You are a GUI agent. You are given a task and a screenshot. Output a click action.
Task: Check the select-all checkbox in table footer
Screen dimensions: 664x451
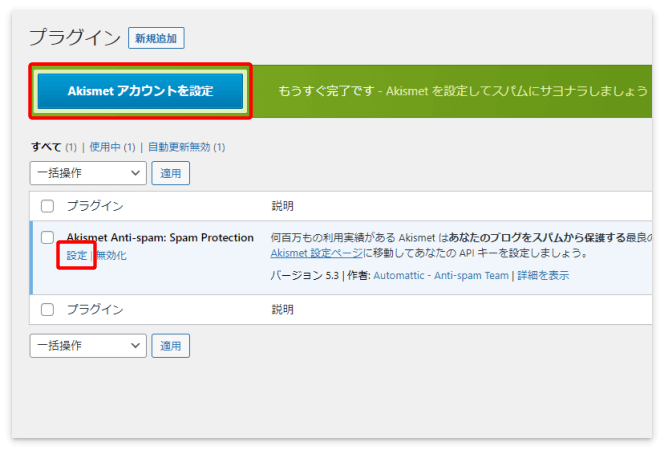click(x=47, y=310)
